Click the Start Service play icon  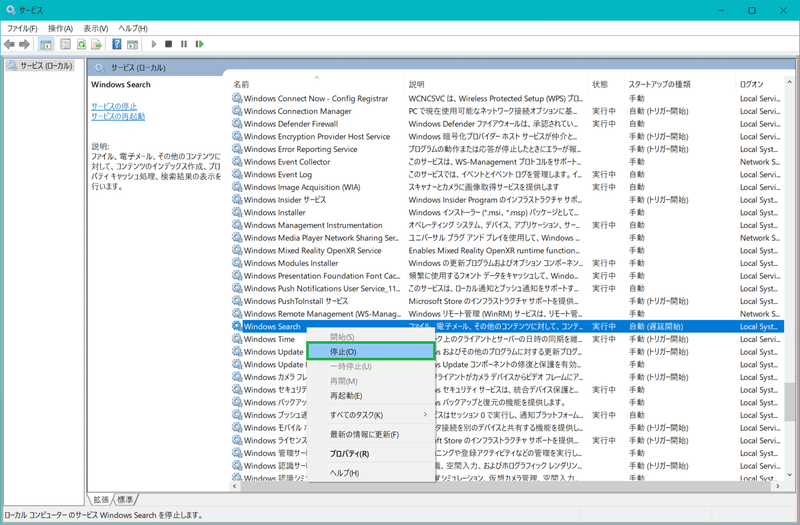[154, 44]
